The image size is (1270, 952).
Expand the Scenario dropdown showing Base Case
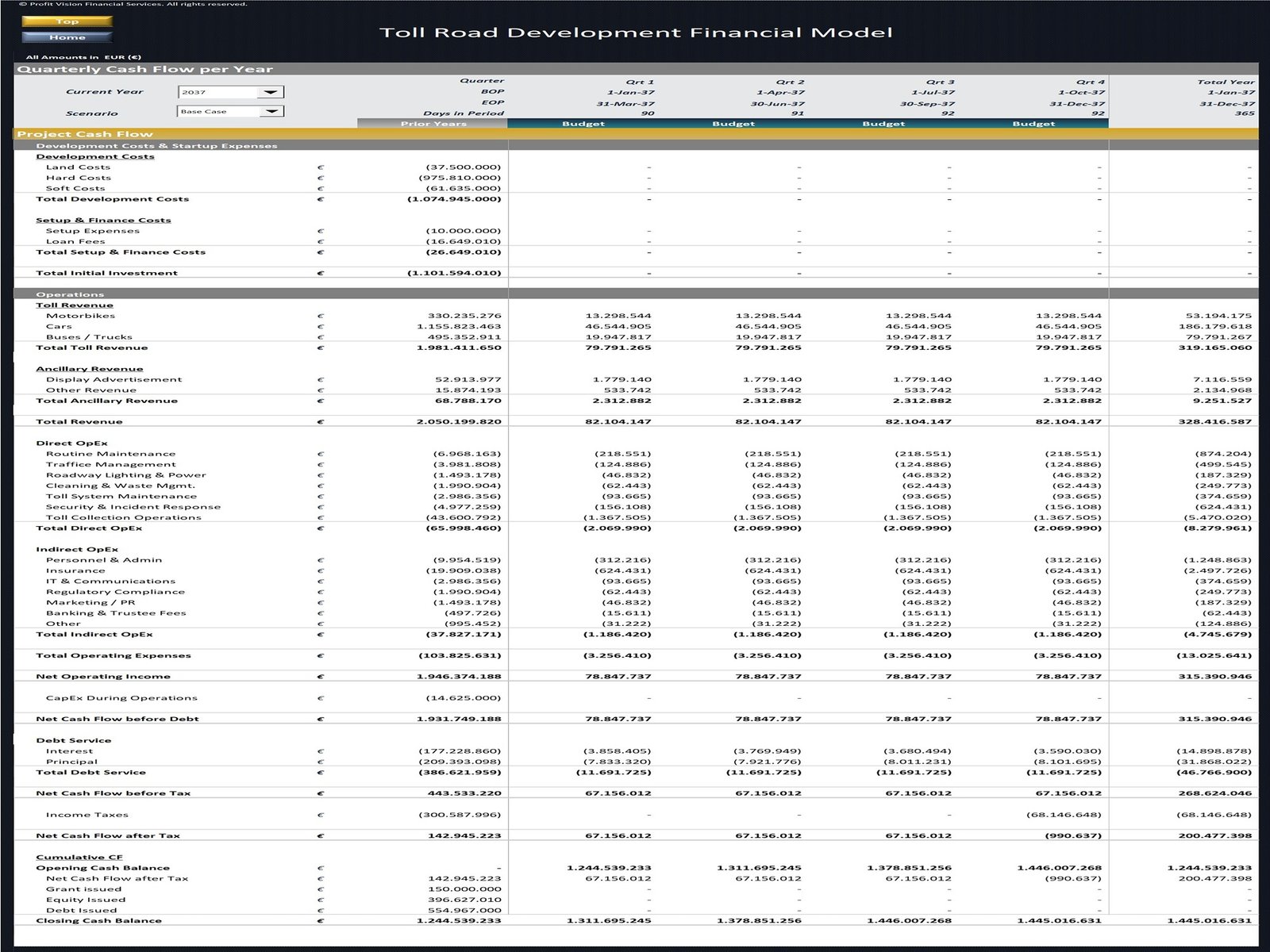coord(271,111)
